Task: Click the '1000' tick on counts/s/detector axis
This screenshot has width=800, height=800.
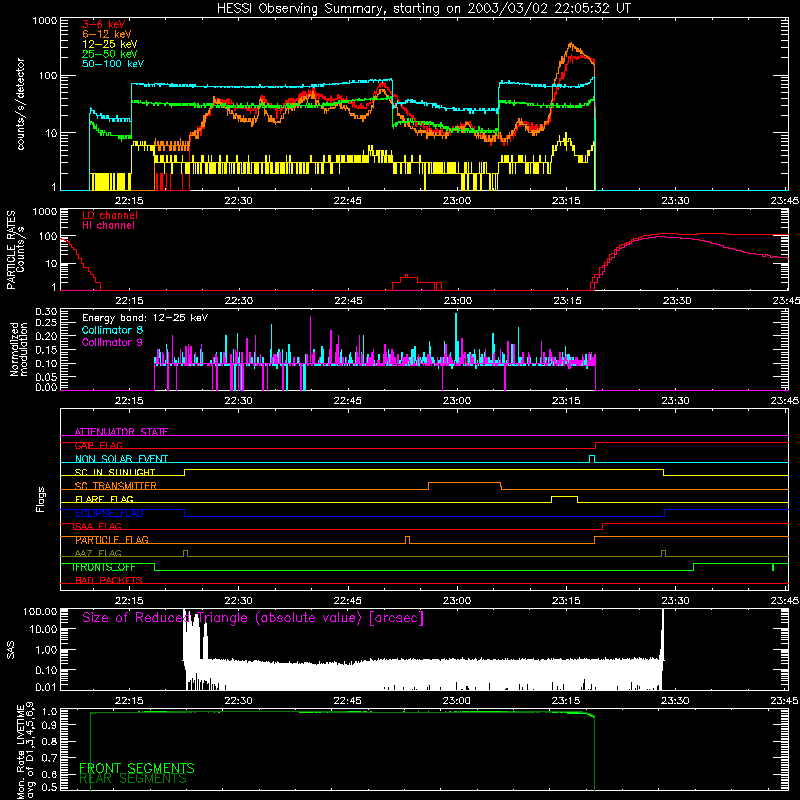Action: coord(44,21)
